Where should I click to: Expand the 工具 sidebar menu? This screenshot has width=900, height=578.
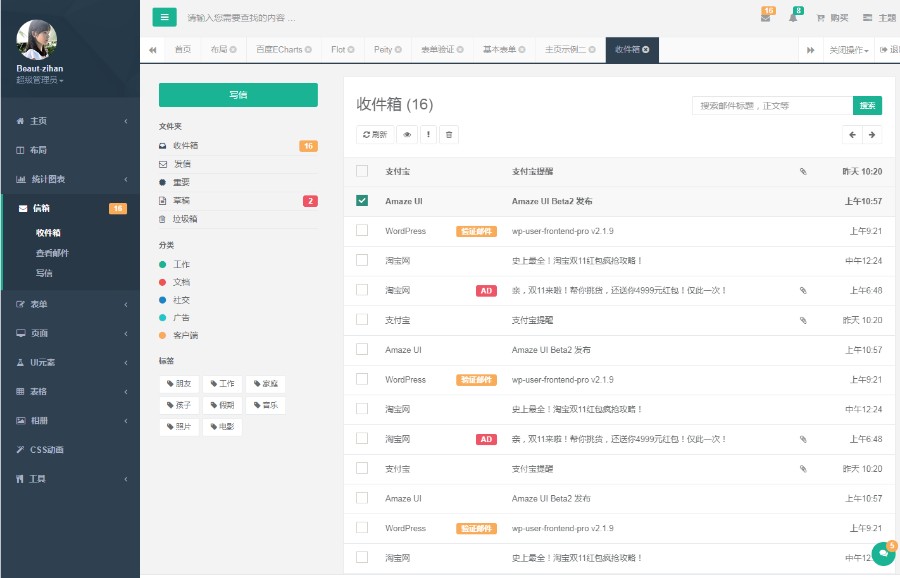pos(71,479)
